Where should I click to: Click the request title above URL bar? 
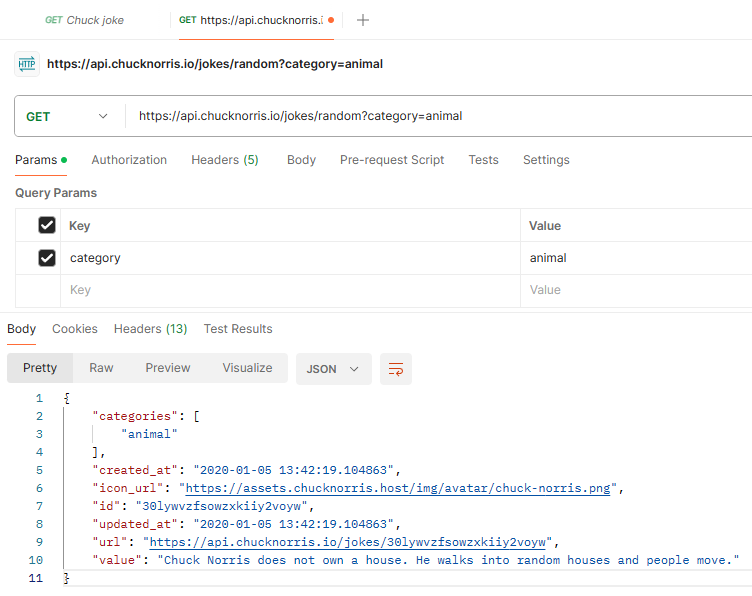[215, 64]
